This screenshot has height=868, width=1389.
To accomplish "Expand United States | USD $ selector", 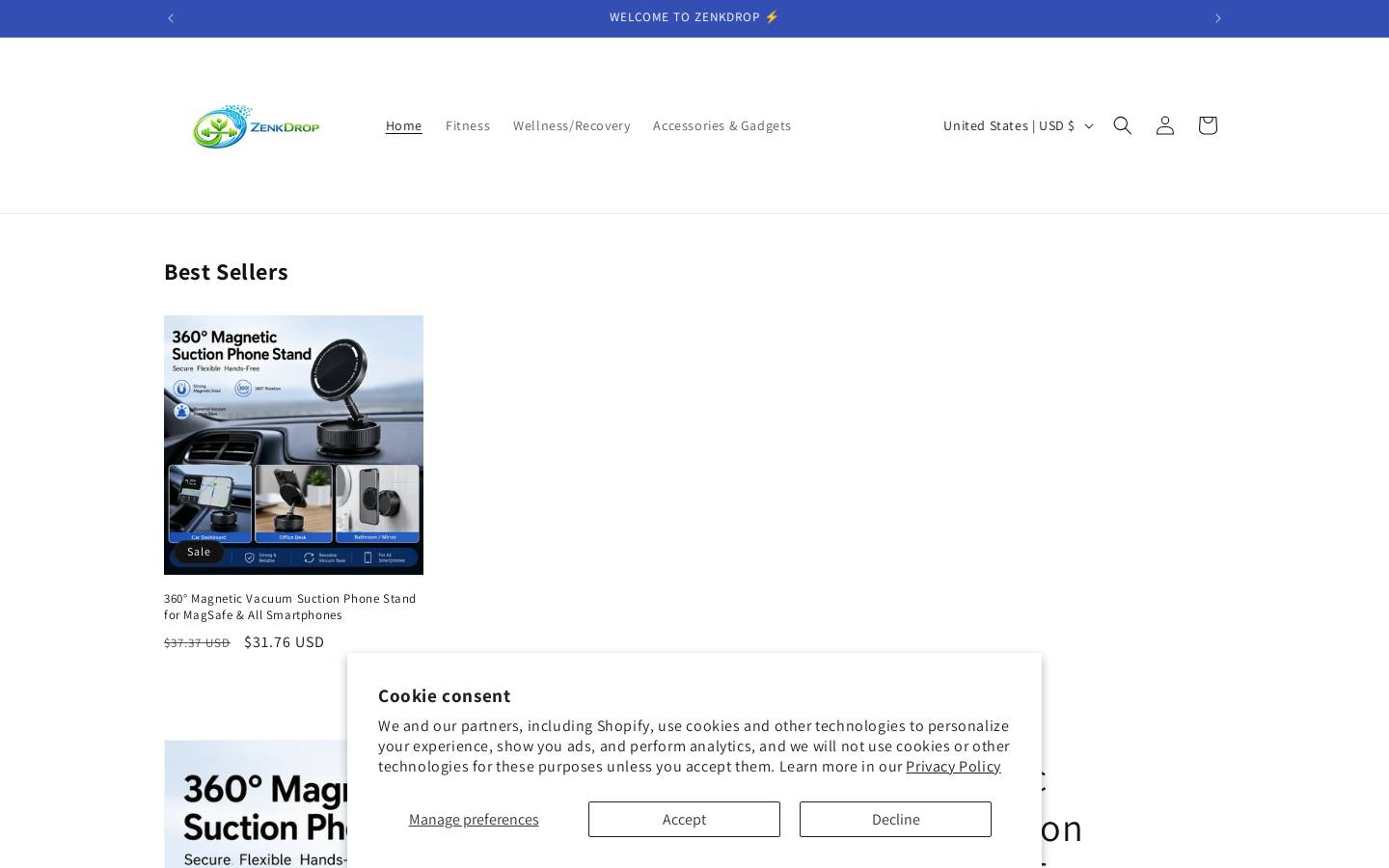I will coord(1018,125).
